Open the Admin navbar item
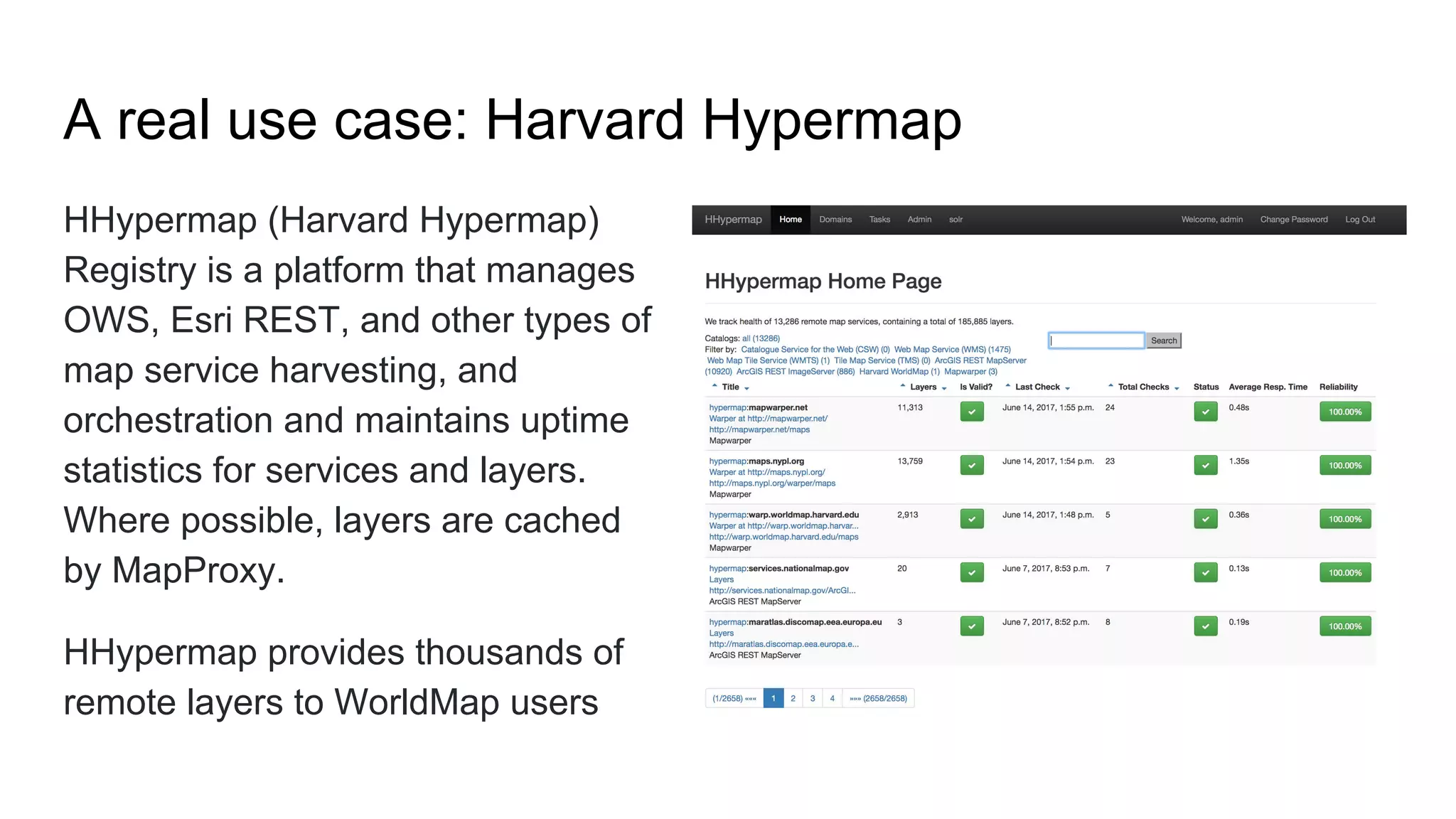Viewport: 1456px width, 819px height. [x=919, y=220]
